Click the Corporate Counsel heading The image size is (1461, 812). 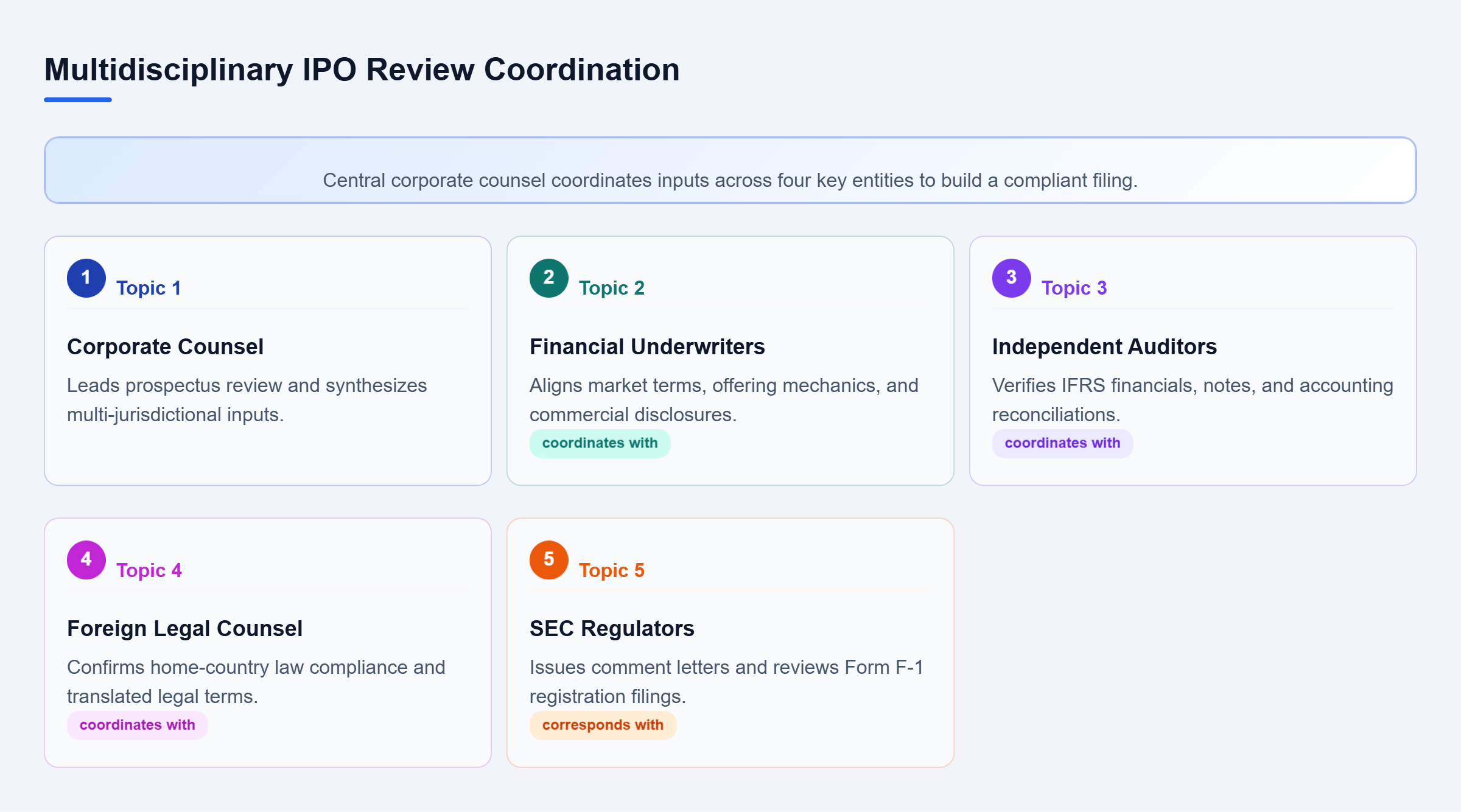tap(166, 347)
